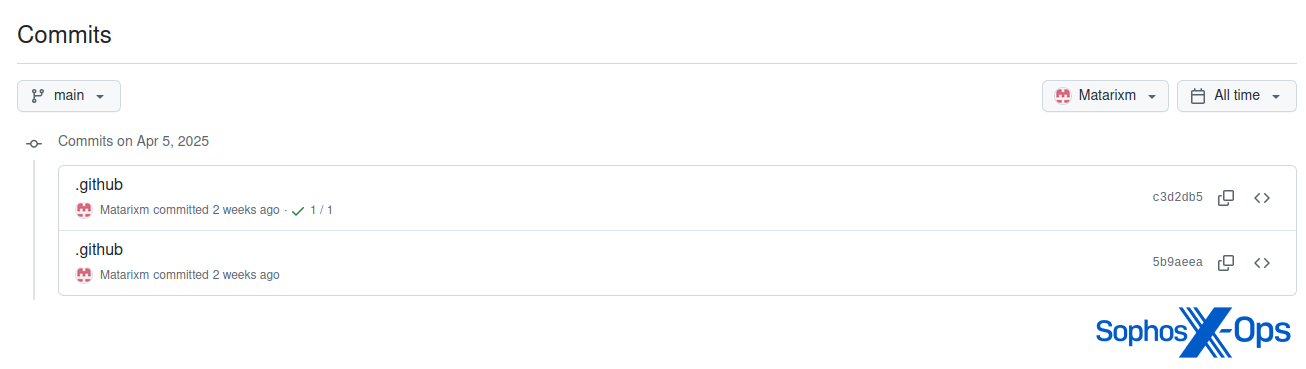Copy full SHA for commit 5b9aeea
This screenshot has height=369, width=1306.
(1226, 263)
